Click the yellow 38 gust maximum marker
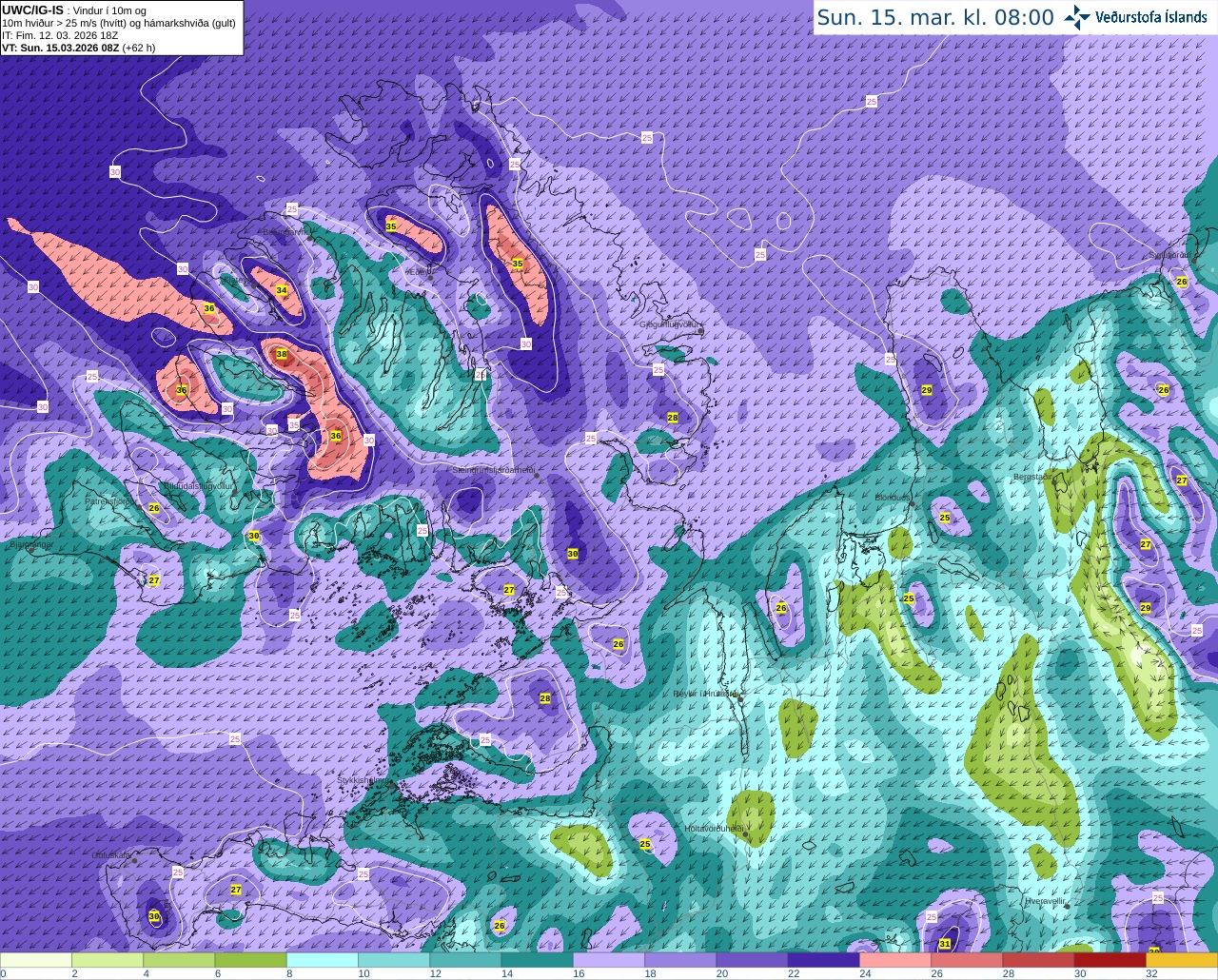Viewport: 1218px width, 980px height. [282, 354]
